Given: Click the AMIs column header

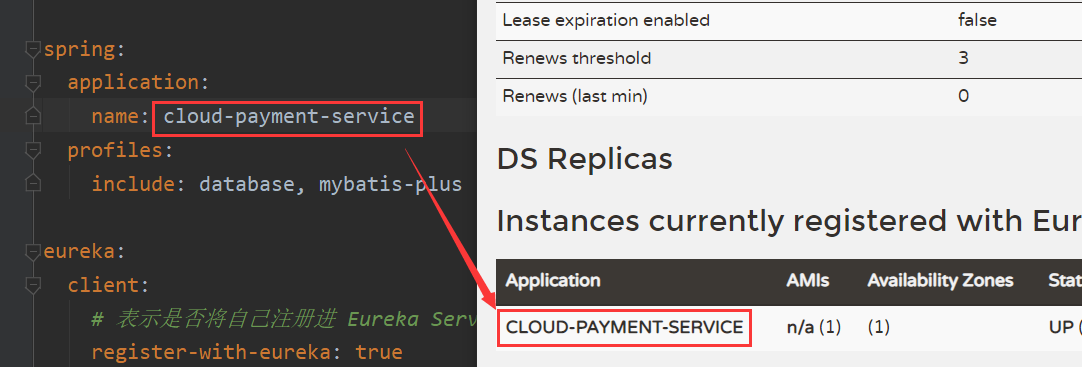Looking at the screenshot, I should [807, 280].
